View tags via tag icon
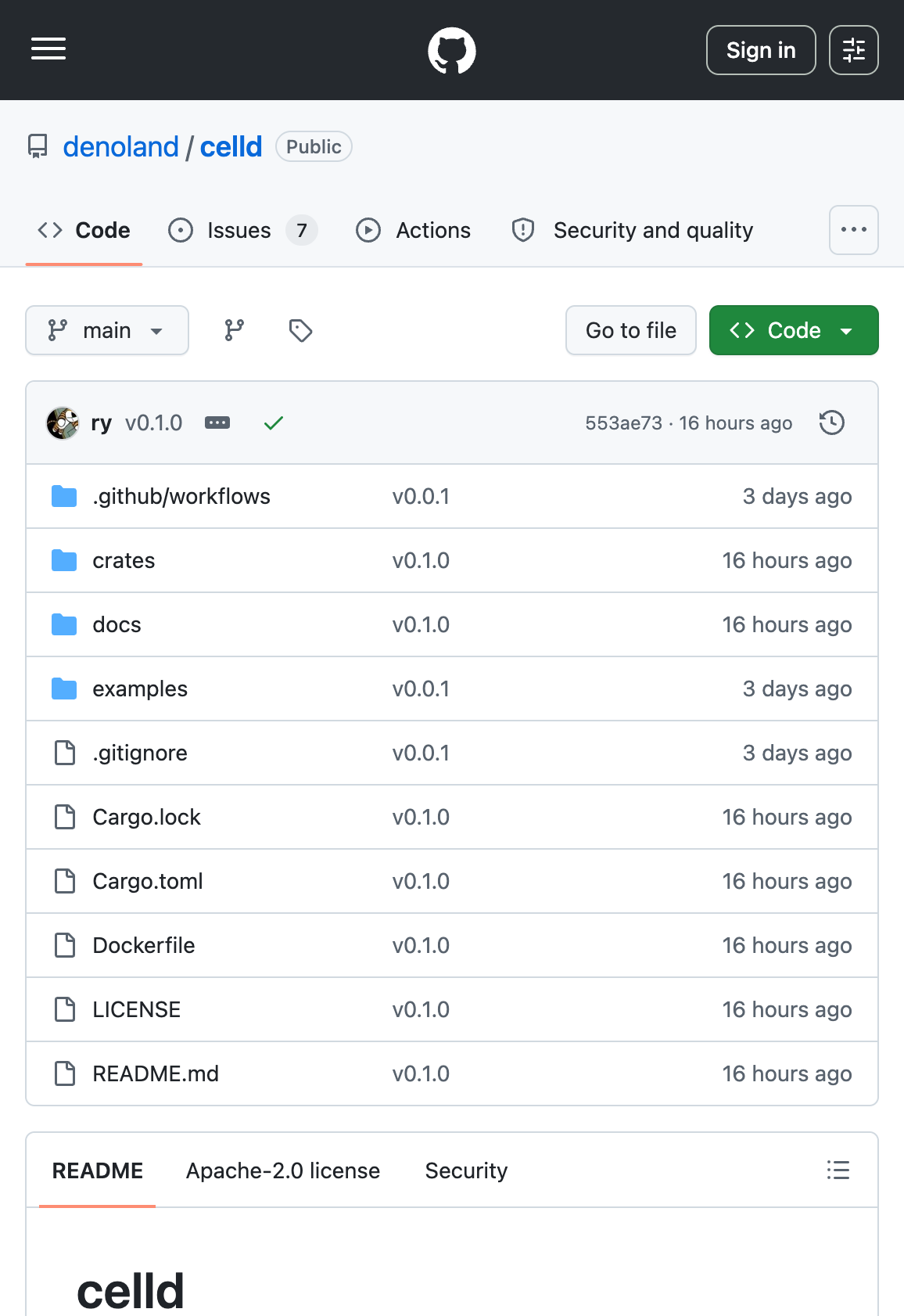 (x=301, y=330)
